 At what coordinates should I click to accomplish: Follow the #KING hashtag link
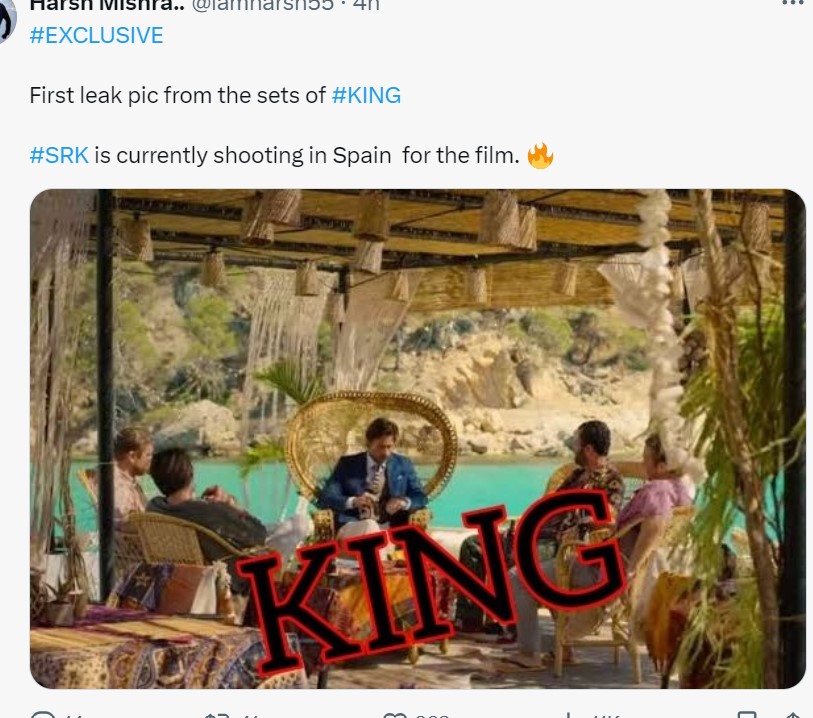[366, 96]
